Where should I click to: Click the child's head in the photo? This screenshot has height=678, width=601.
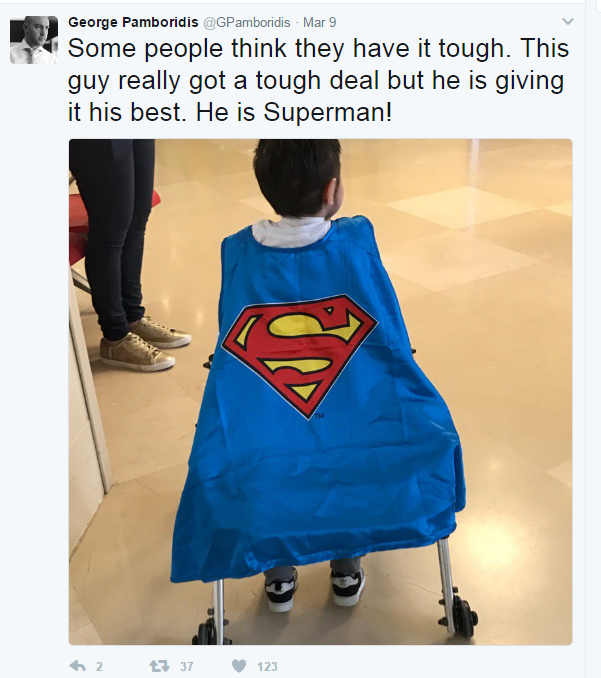298,177
